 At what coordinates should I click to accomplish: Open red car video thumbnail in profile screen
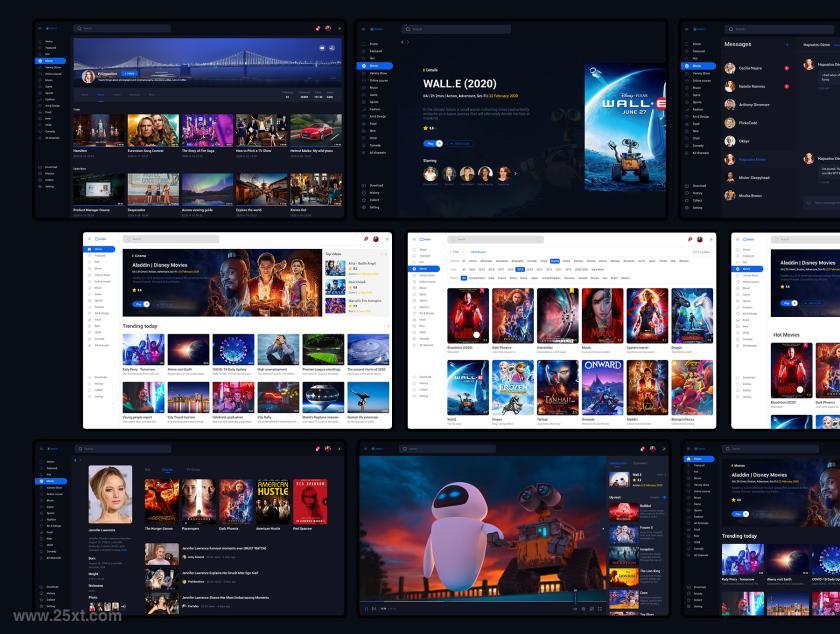coord(316,130)
